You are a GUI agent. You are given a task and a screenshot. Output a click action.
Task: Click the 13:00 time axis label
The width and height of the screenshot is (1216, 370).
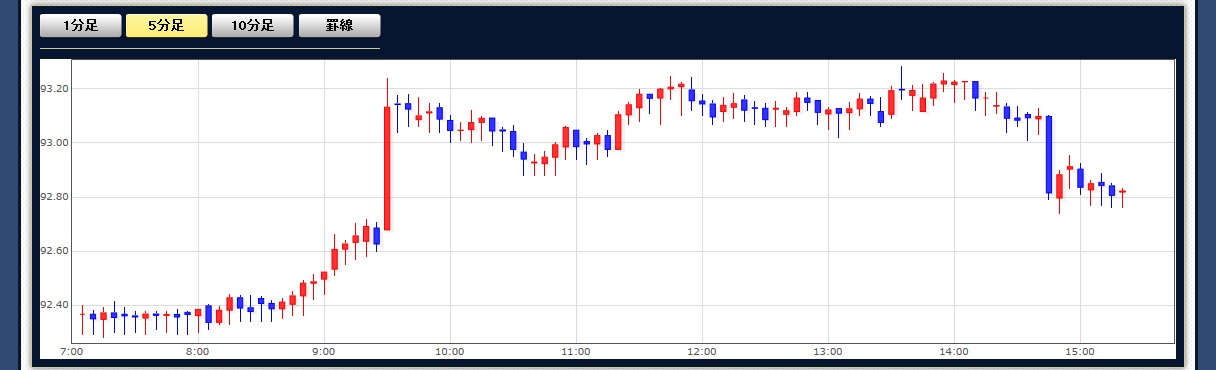[828, 352]
